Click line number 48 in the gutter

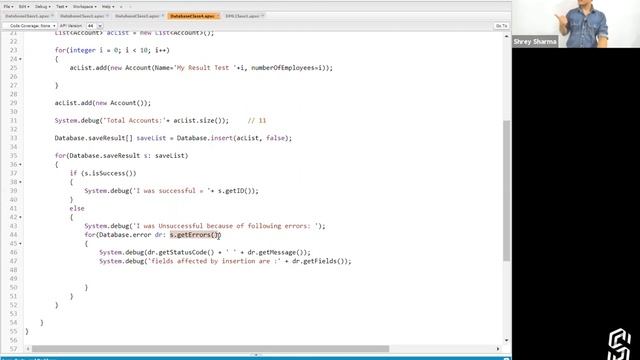coord(13,270)
